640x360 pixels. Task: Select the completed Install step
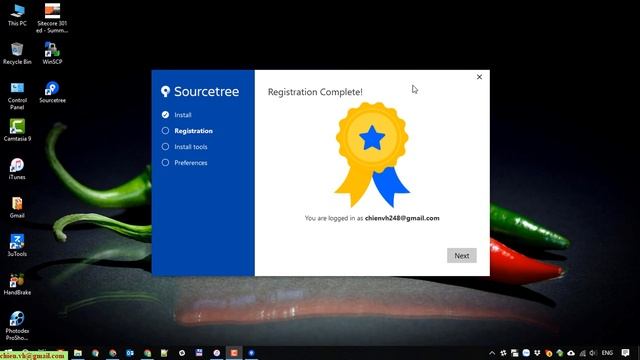coord(176,115)
